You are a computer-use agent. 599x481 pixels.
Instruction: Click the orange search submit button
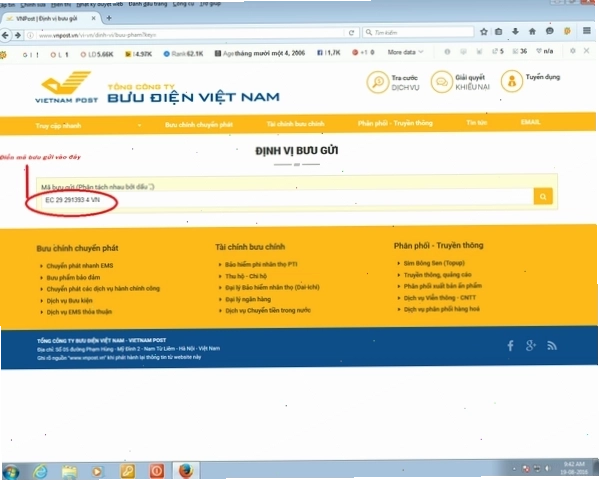(543, 196)
